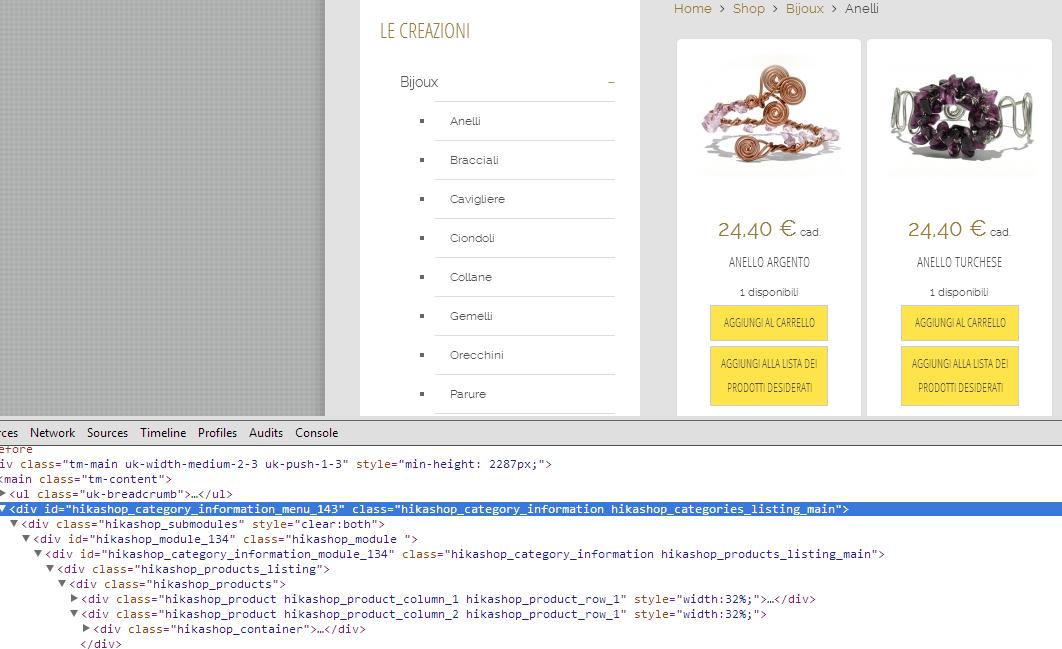Collapse the hikashop_module_134 div node

pos(26,539)
